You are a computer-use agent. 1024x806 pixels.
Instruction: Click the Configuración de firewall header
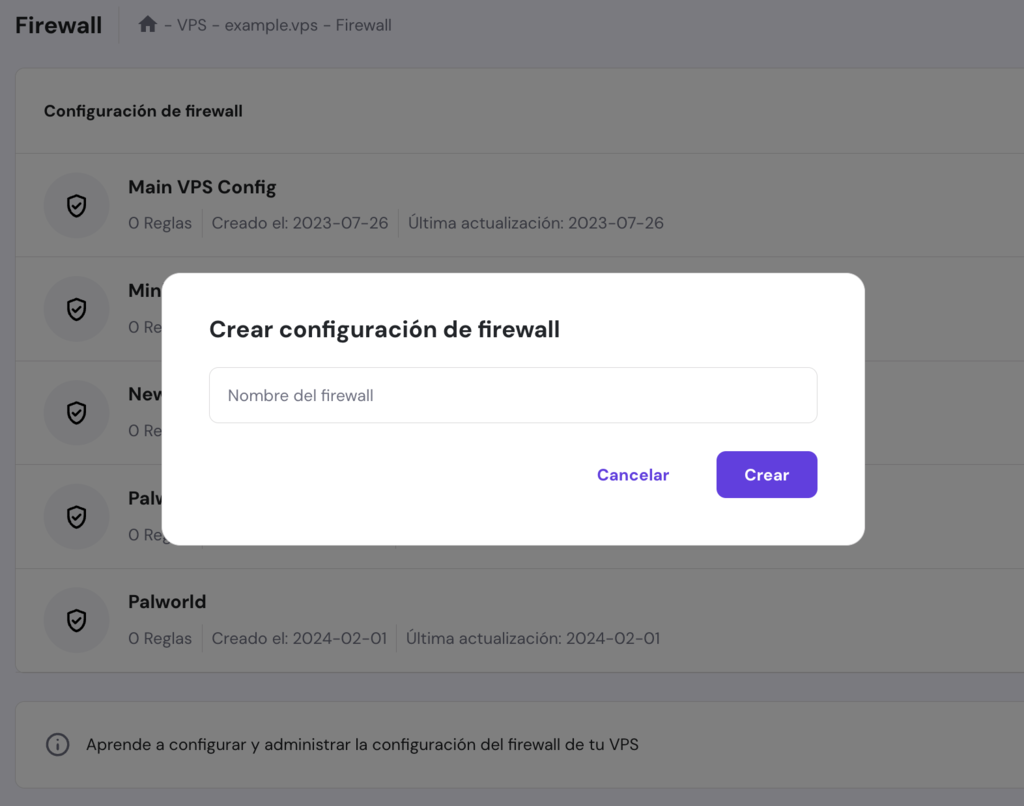coord(143,111)
